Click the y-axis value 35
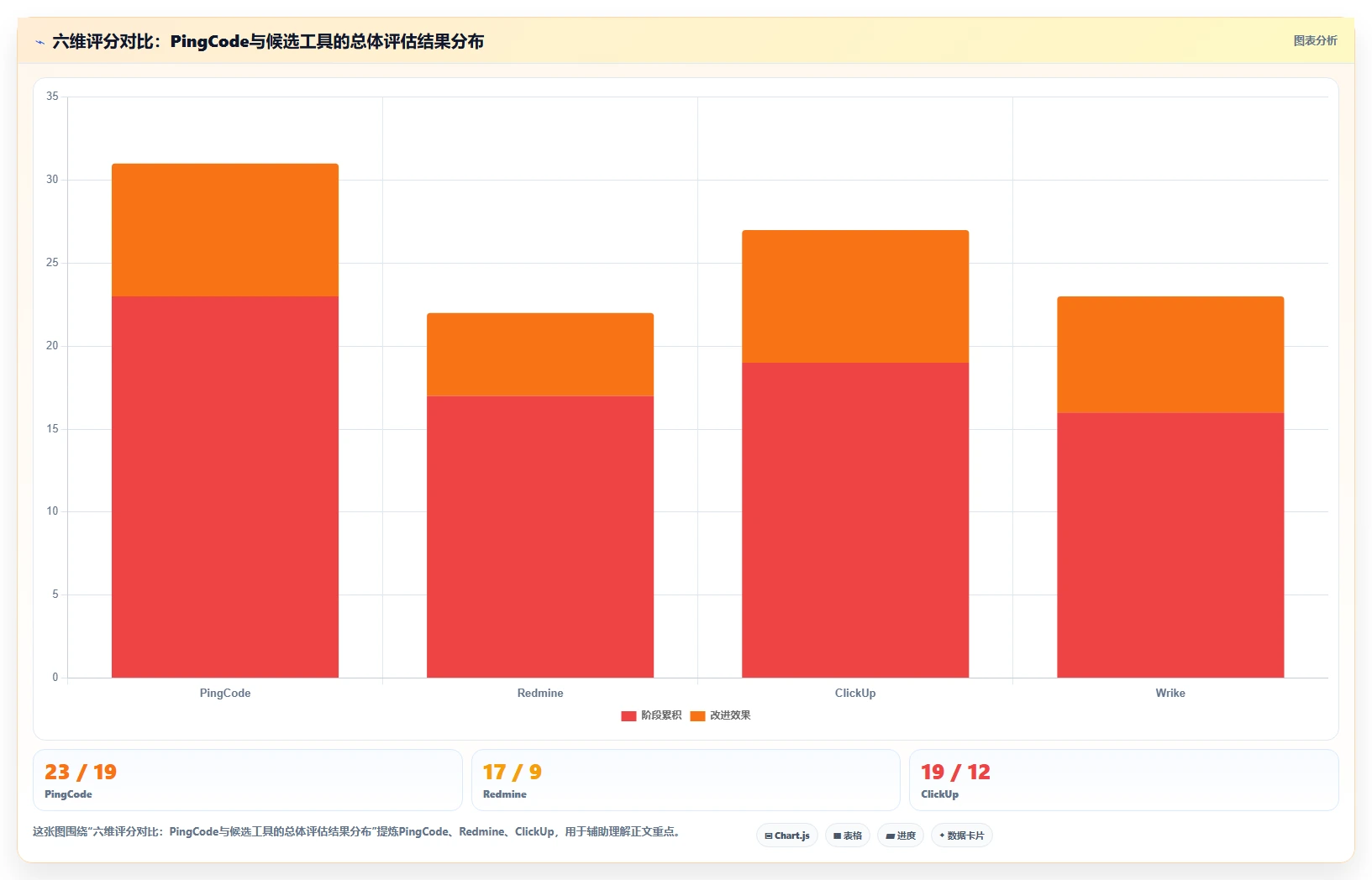Screen dimensions: 1372x880 pos(52,97)
